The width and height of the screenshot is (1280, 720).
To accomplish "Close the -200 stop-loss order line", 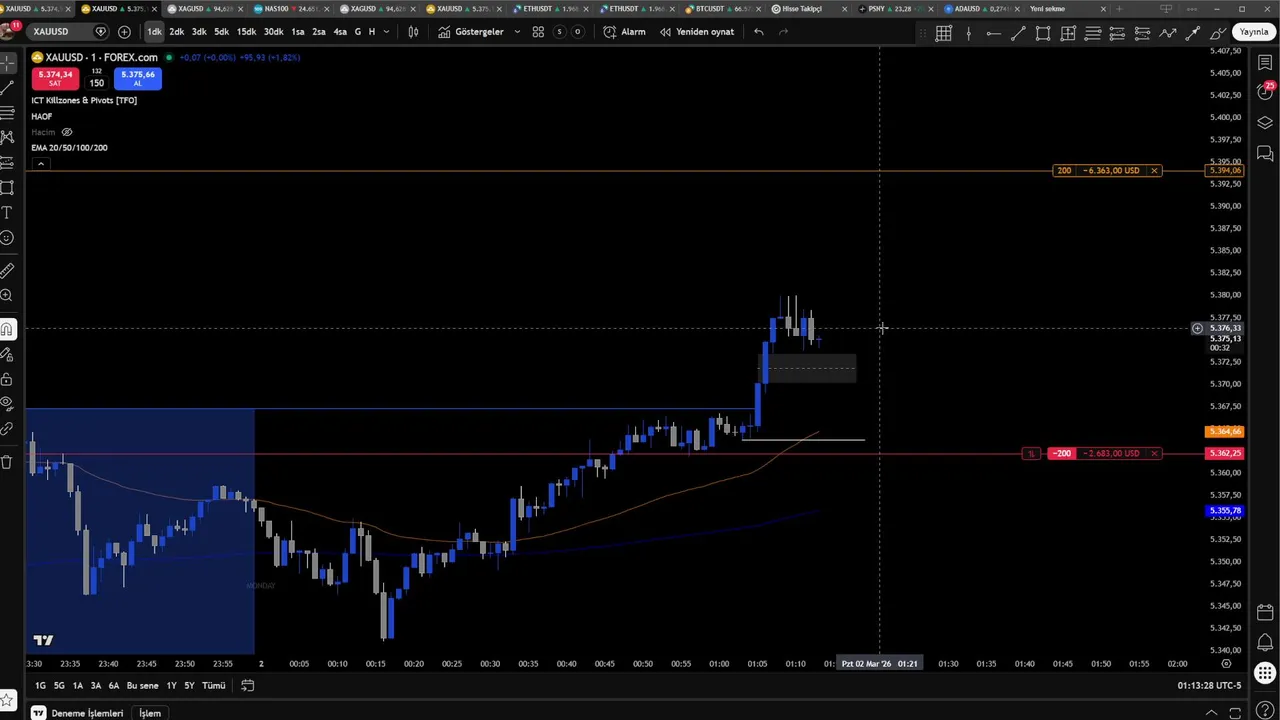I will click(x=1154, y=454).
